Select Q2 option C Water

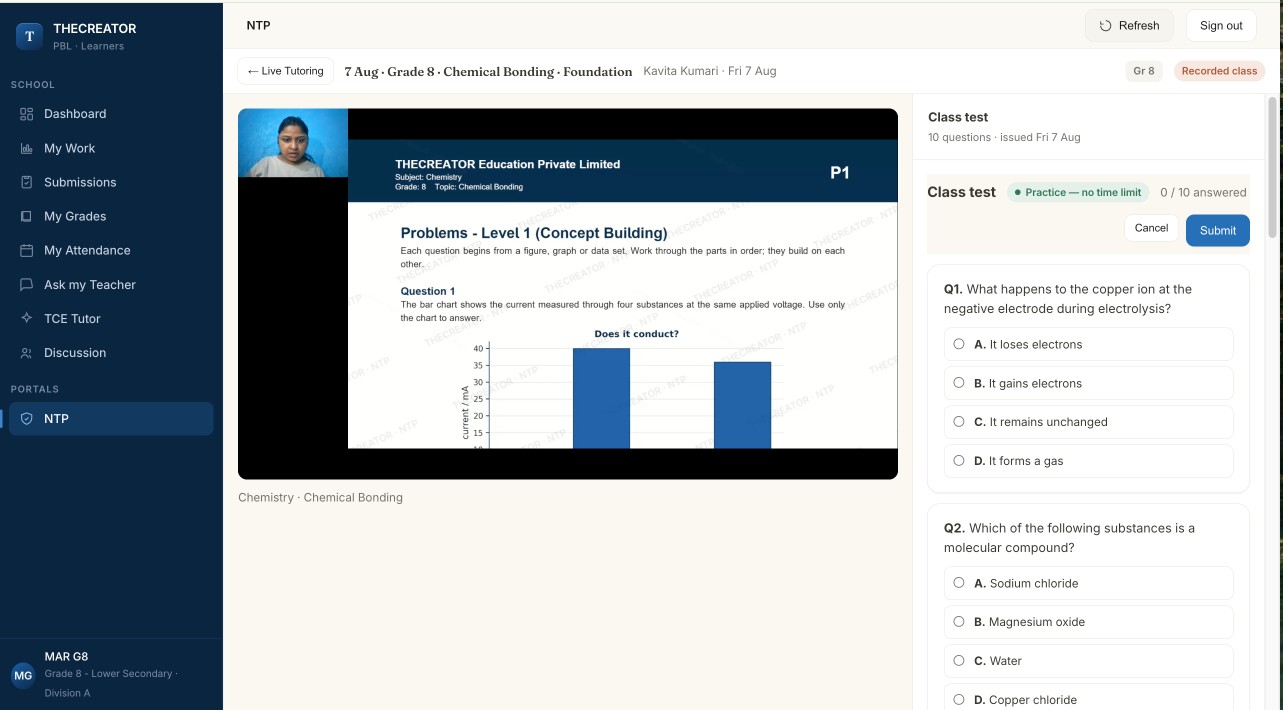pyautogui.click(x=1088, y=661)
